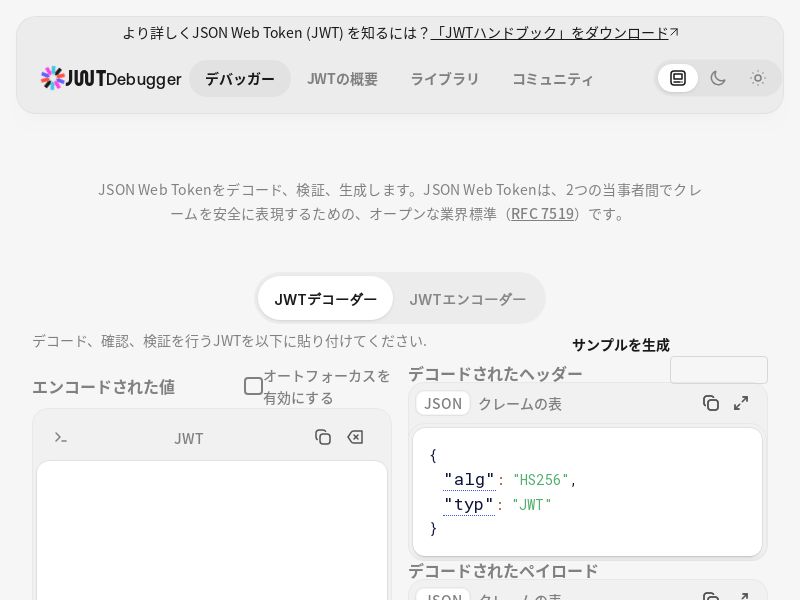Clear the JWT input with backspace icon

(355, 437)
